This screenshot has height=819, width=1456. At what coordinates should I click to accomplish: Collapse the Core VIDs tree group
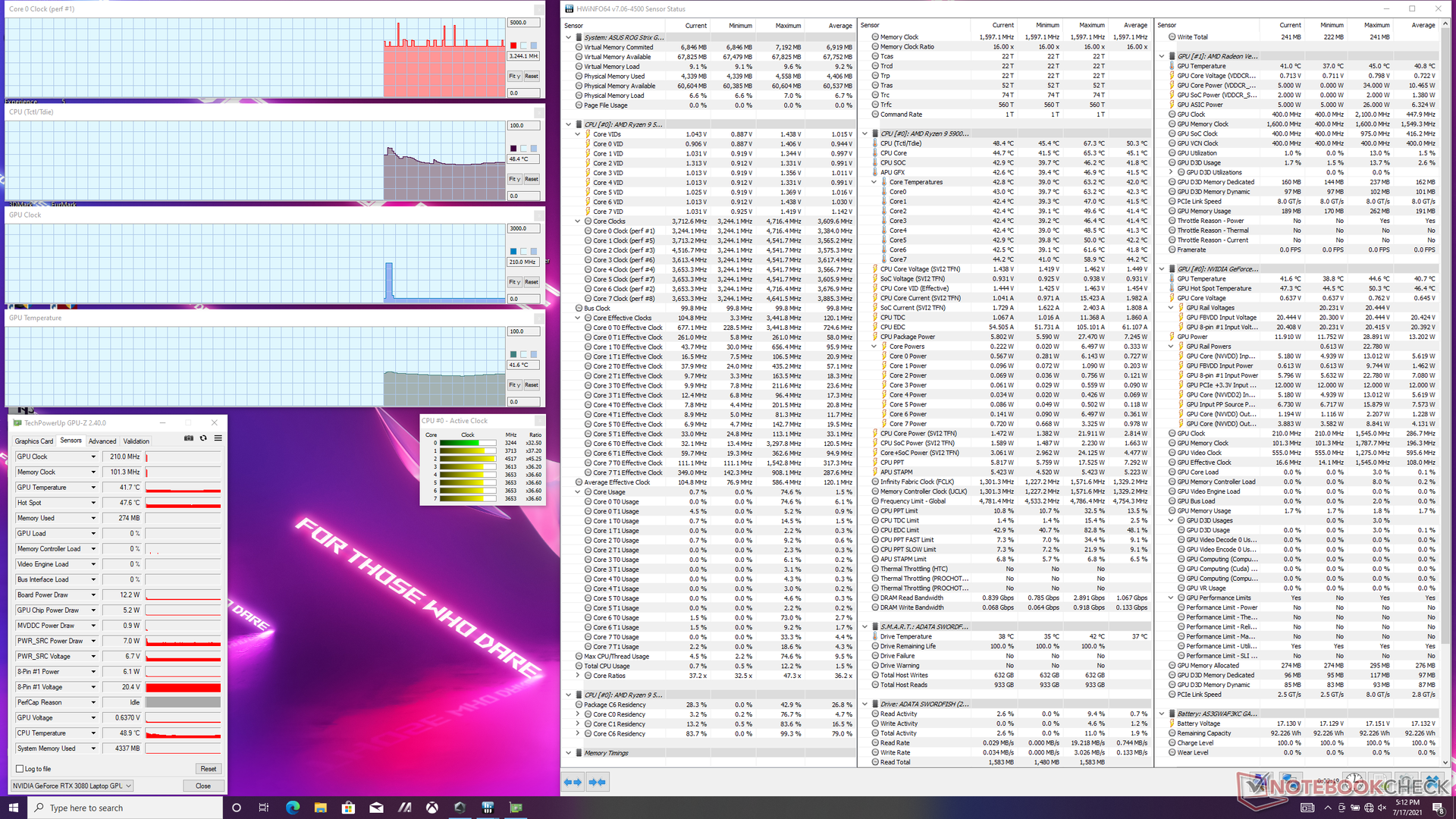(578, 134)
